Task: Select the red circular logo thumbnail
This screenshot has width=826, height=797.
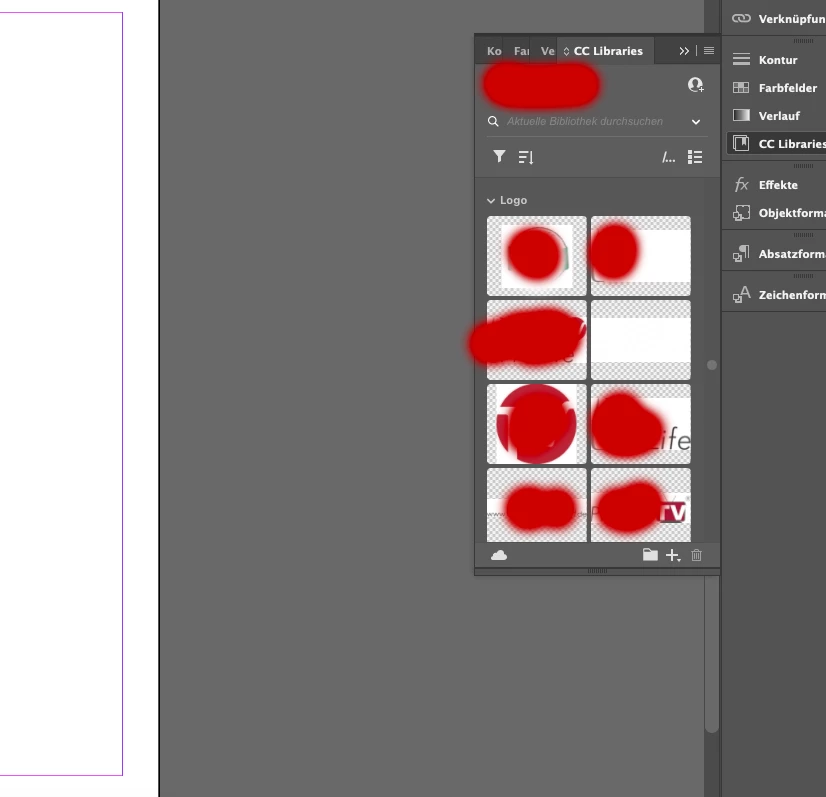Action: [x=536, y=424]
